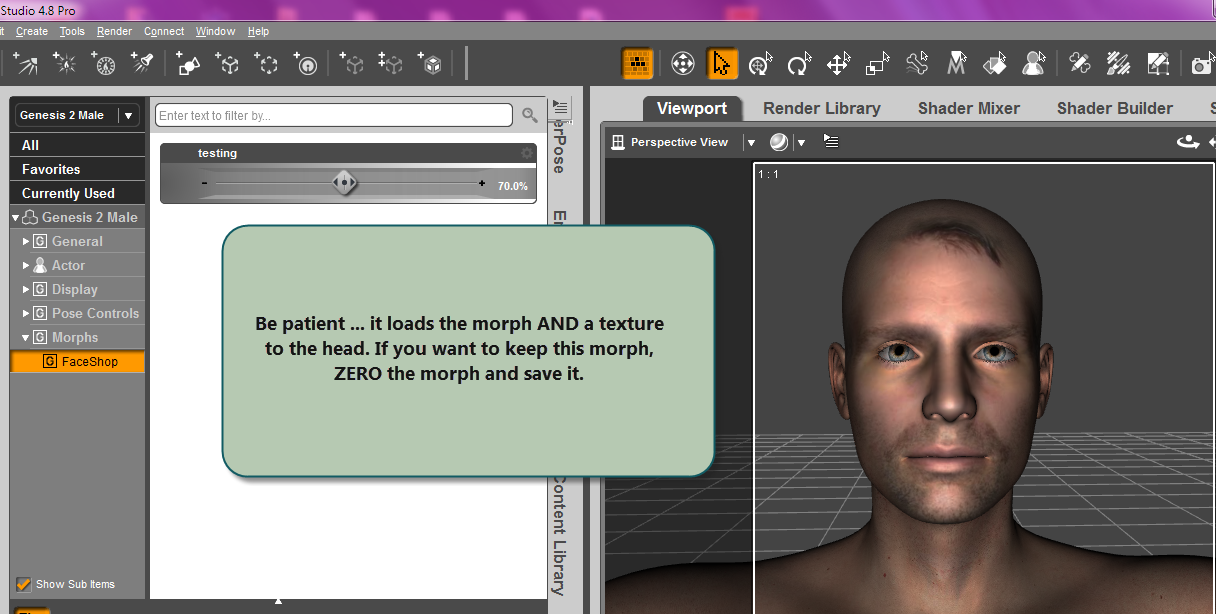Select the Universal manipulator tool
The image size is (1216, 614).
(x=683, y=65)
